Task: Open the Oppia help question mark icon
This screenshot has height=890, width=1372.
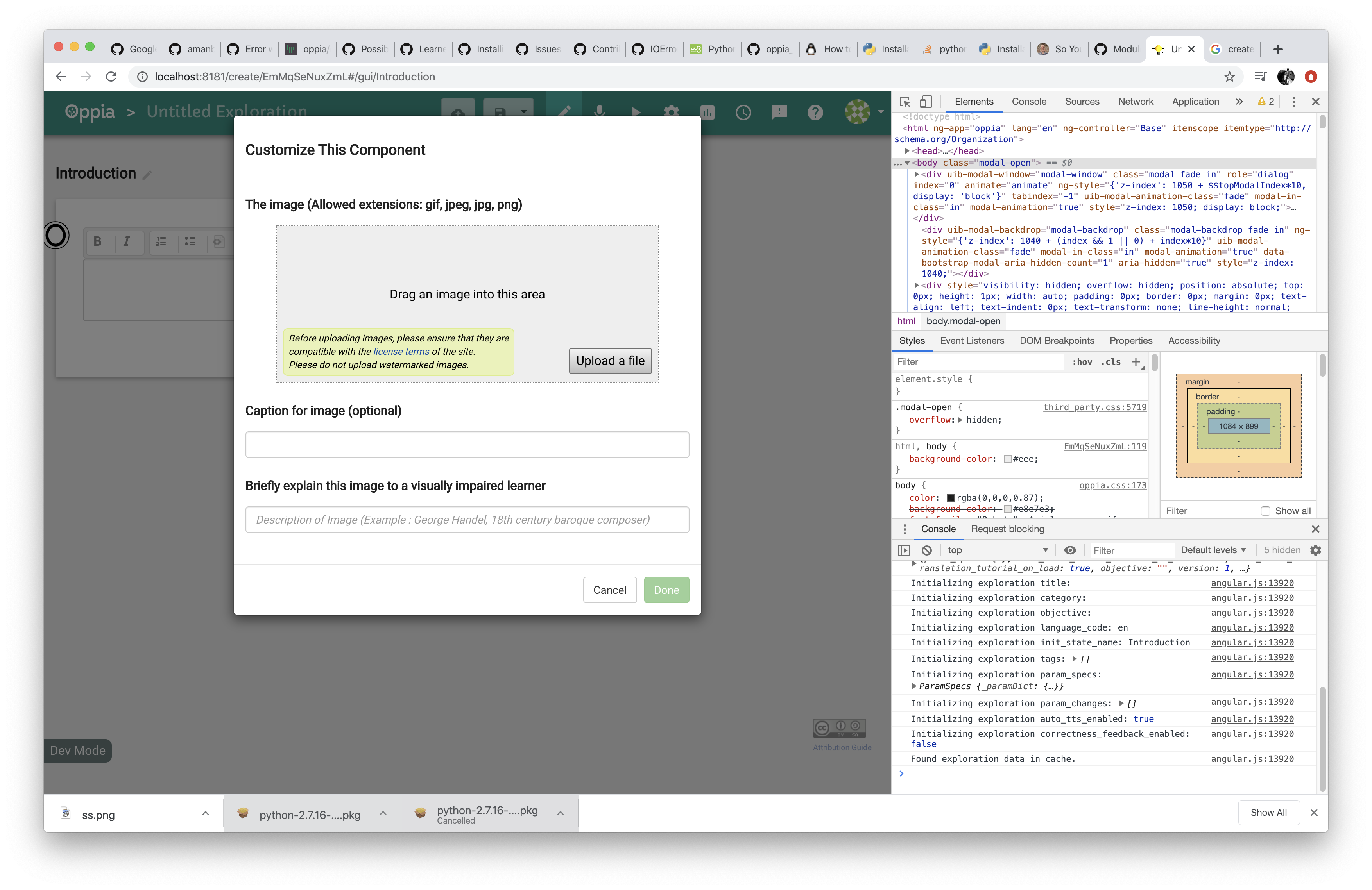Action: pos(815,112)
